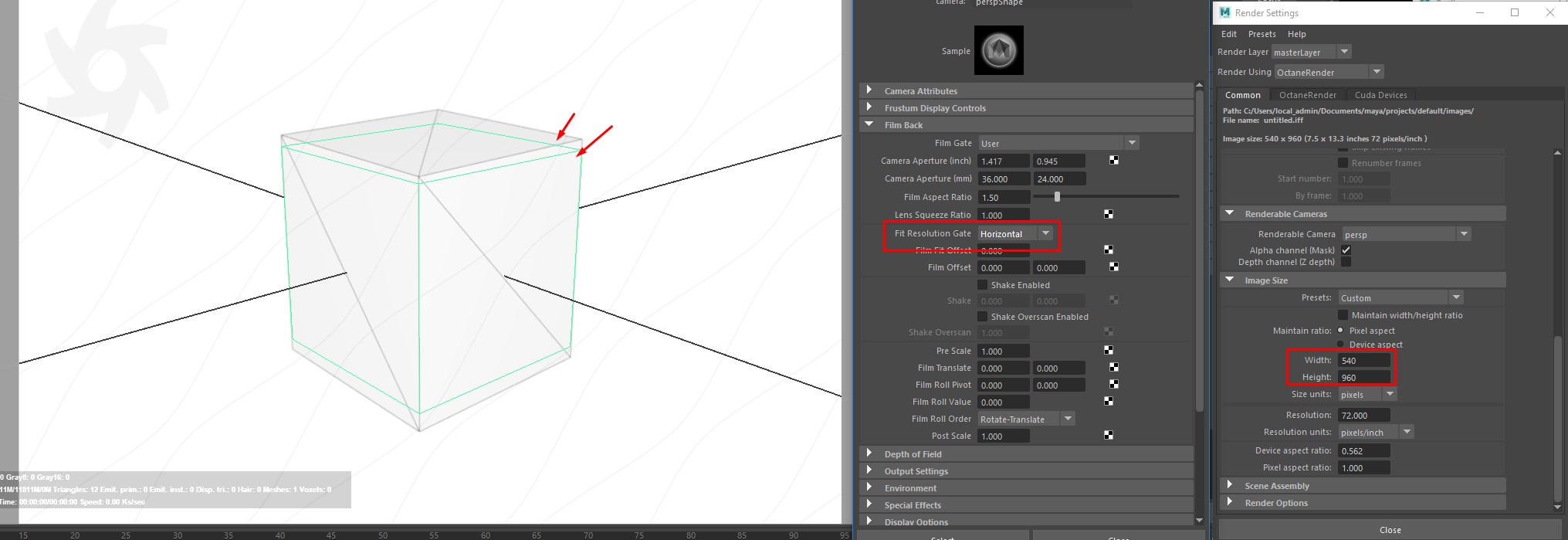Click Attribute Editor vertical scrollbar
The width and height of the screenshot is (1568, 540).
click(1199, 251)
